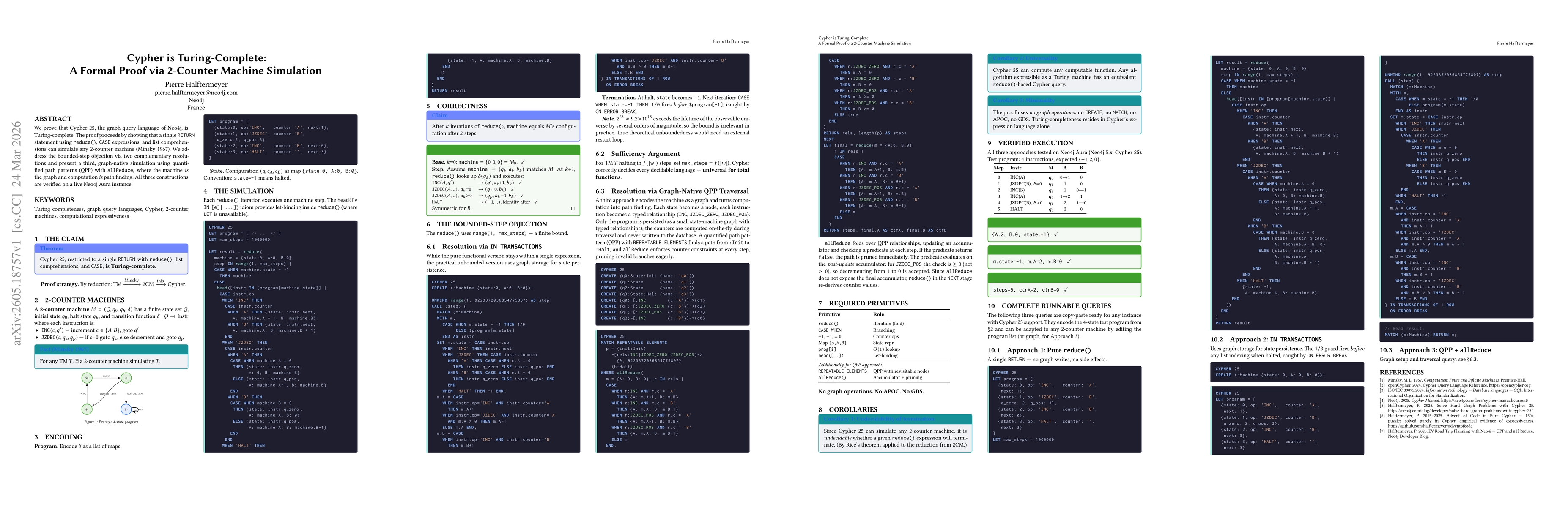Click the "allReduce()" row in the primitives table
This screenshot has width=1568, height=507.
click(x=884, y=378)
